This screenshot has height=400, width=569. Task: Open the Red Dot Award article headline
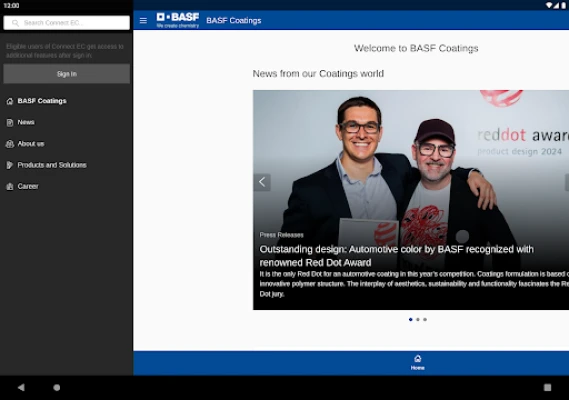click(x=396, y=256)
